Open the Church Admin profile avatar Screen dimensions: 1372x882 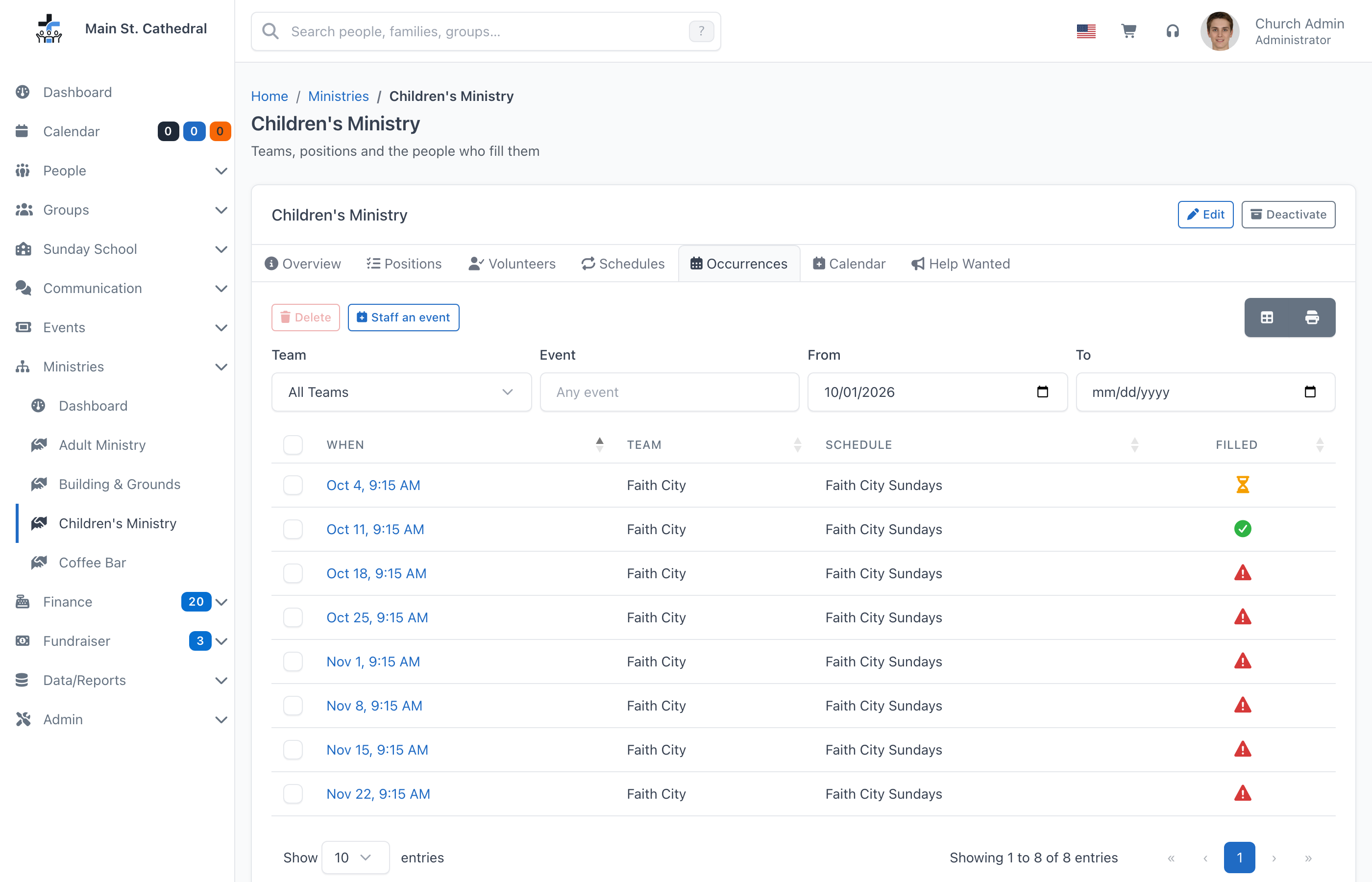pyautogui.click(x=1220, y=31)
